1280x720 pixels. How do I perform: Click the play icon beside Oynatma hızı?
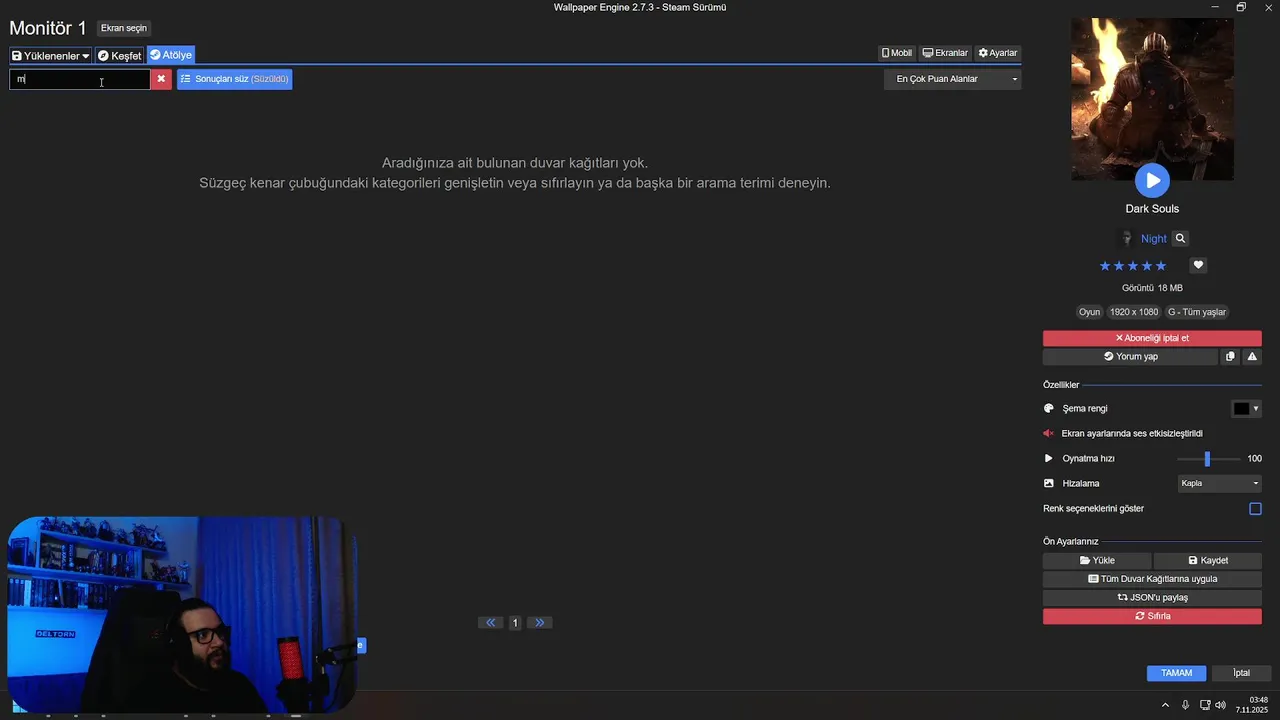click(x=1049, y=459)
